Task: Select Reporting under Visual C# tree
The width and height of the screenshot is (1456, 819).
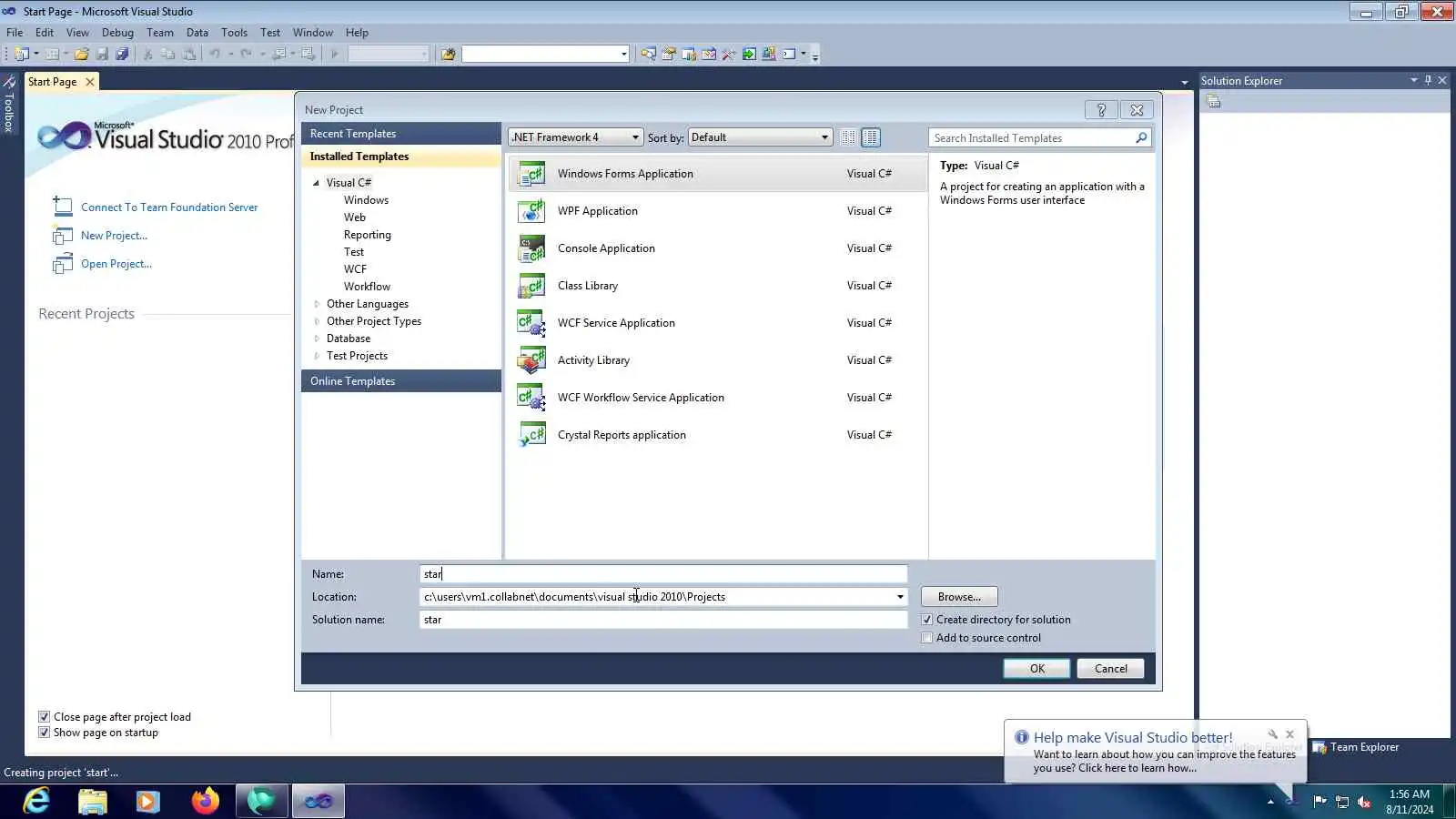Action: 368,235
